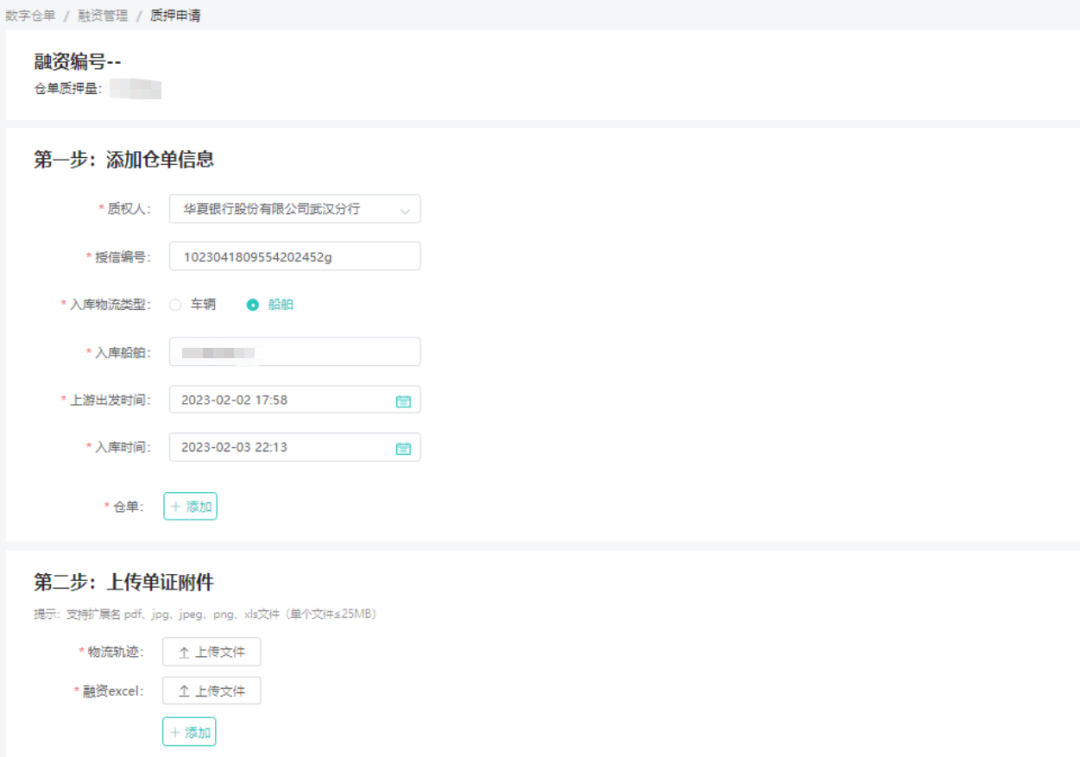Viewport: 1080px width, 757px height.
Task: Navigate to 融资管理 breadcrumb item
Action: (103, 15)
